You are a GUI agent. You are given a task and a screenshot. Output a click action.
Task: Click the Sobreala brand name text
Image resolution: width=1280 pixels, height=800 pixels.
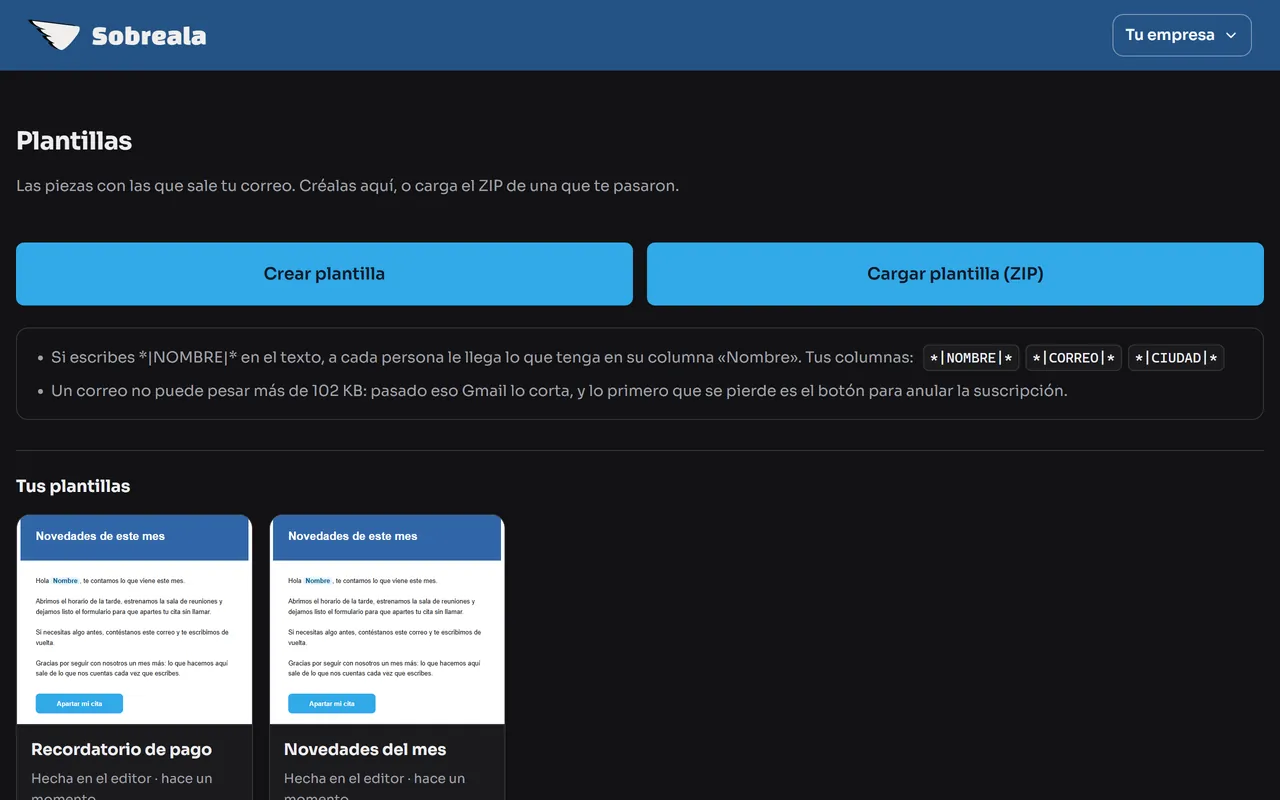(x=149, y=36)
